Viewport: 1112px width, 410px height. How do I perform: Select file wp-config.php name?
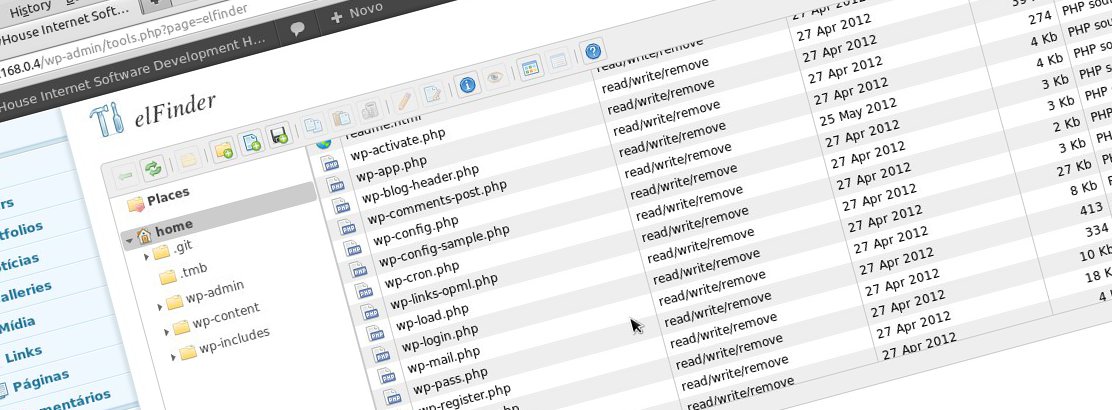(x=416, y=233)
